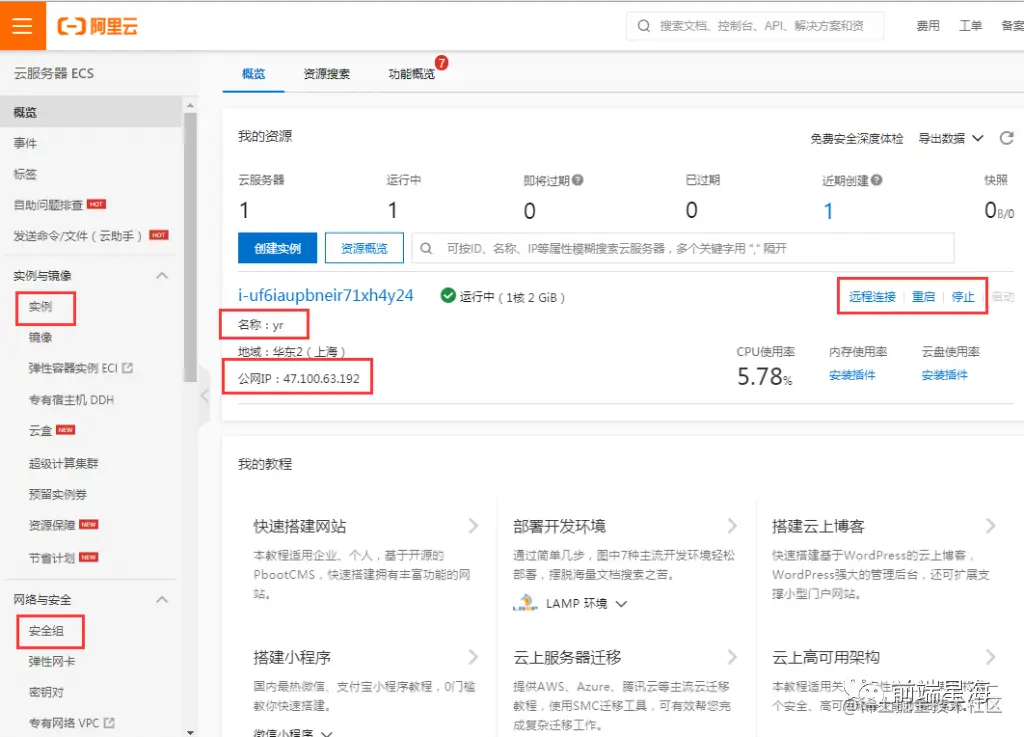
Task: Collapse the 实例与镜像 section
Action: 162,275
